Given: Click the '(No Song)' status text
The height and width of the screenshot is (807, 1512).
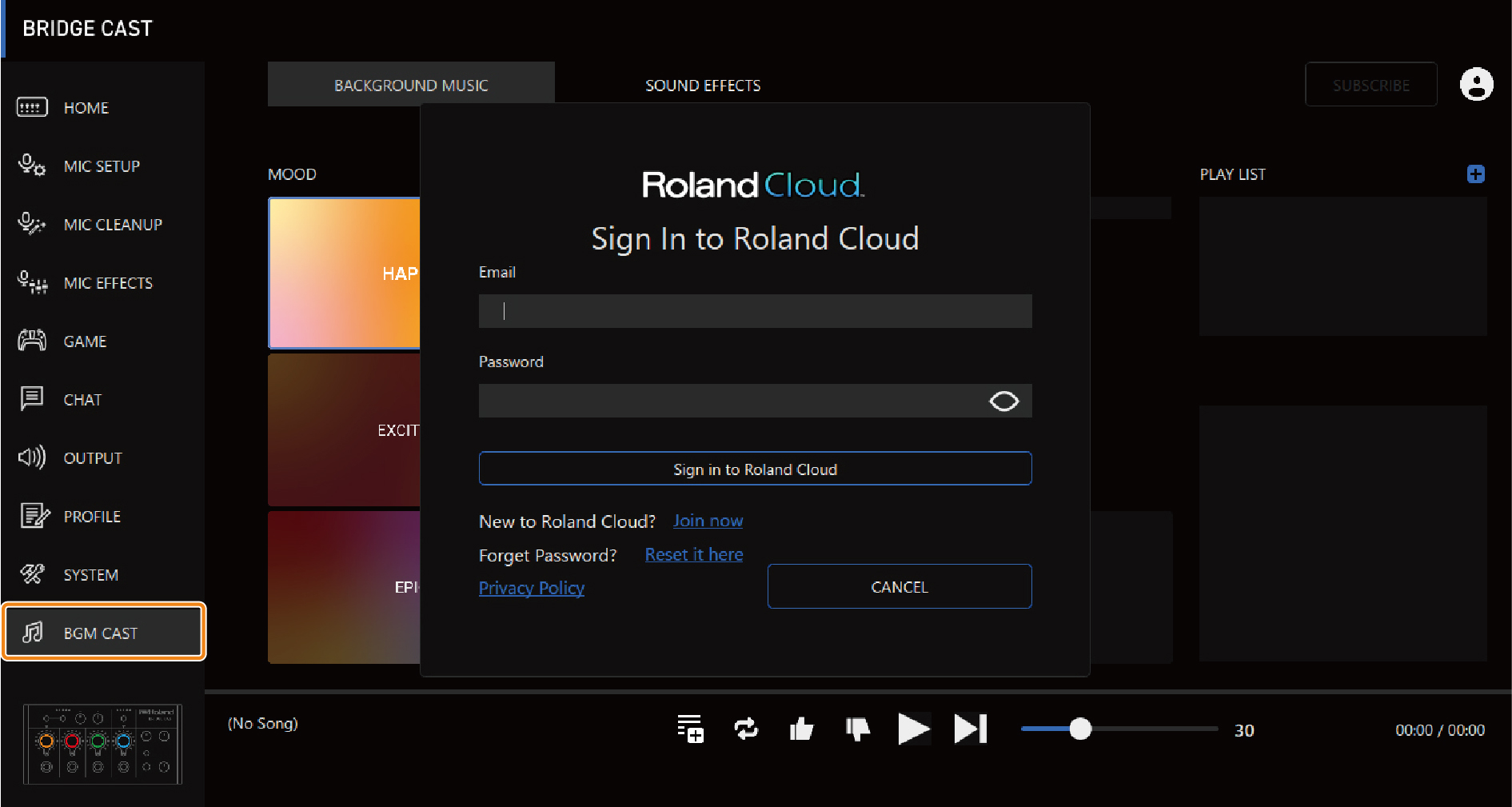Looking at the screenshot, I should click(263, 724).
